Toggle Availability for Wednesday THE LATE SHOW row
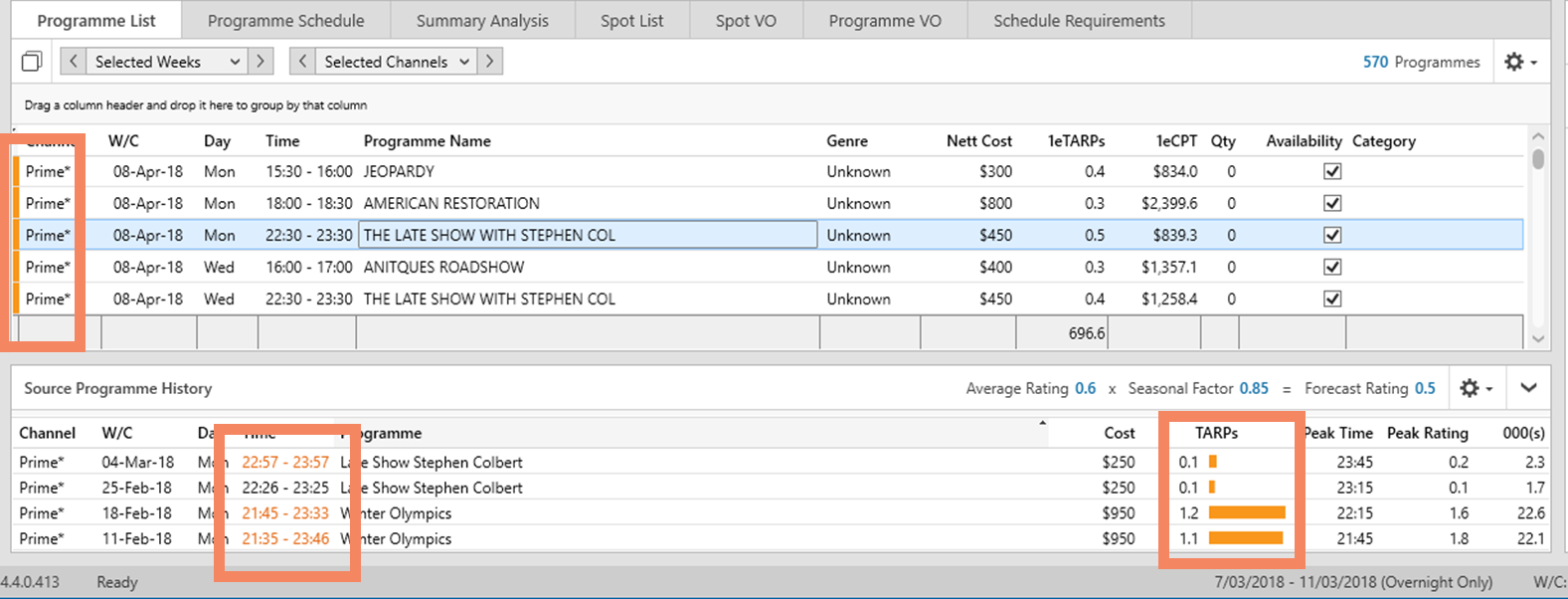1568x599 pixels. coord(1332,299)
